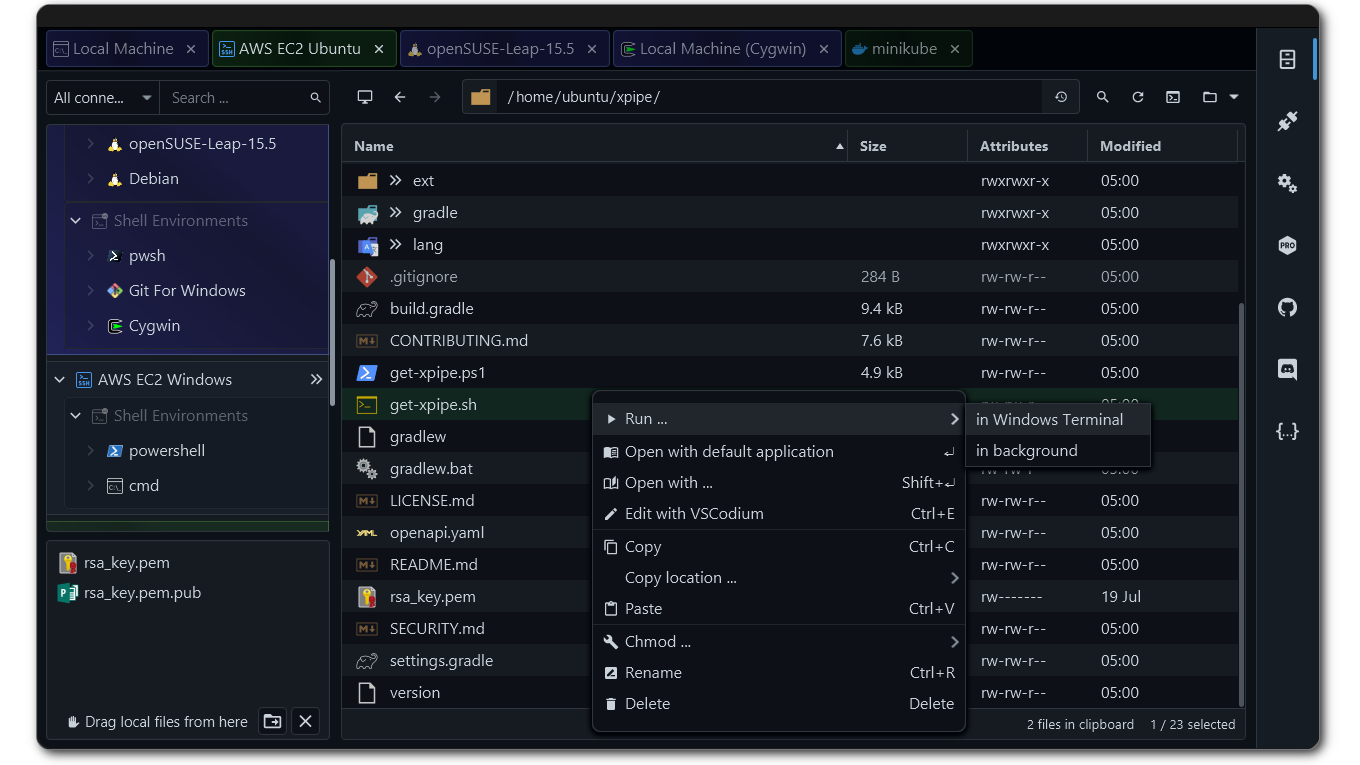
Task: Expand the powershell tree entry
Action: [x=90, y=451]
